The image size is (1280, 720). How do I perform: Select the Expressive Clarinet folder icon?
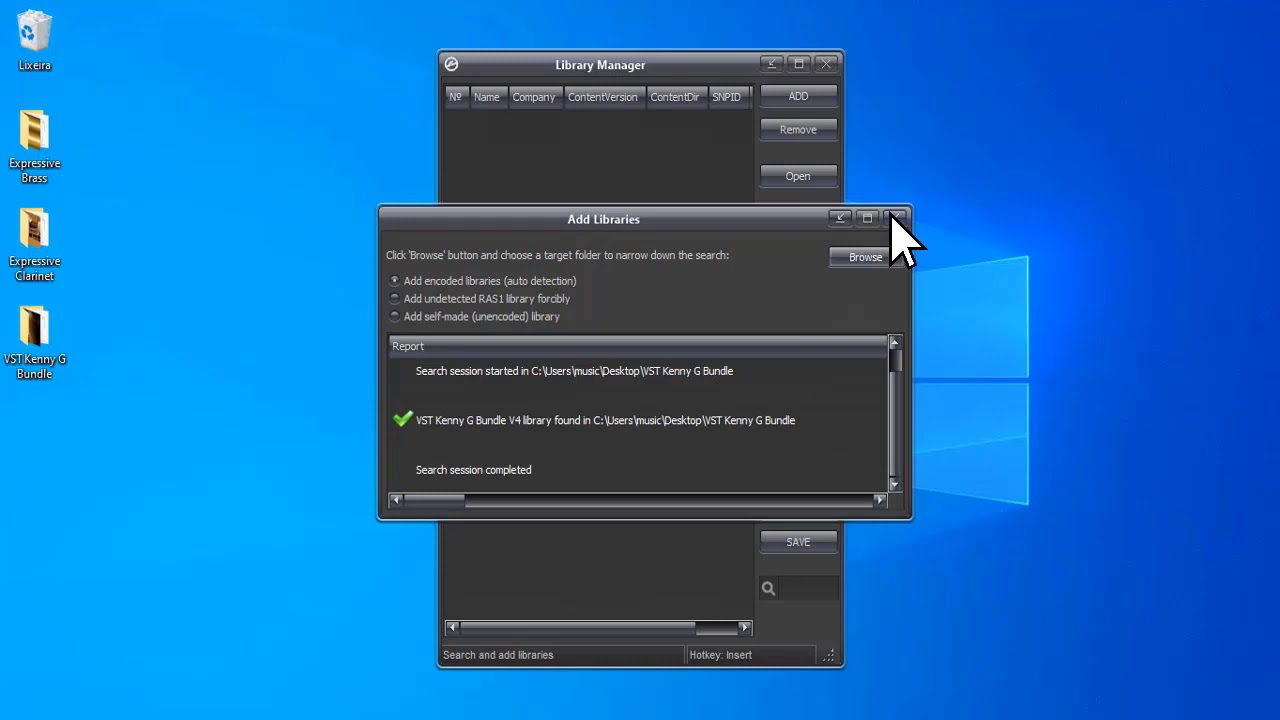(x=34, y=244)
